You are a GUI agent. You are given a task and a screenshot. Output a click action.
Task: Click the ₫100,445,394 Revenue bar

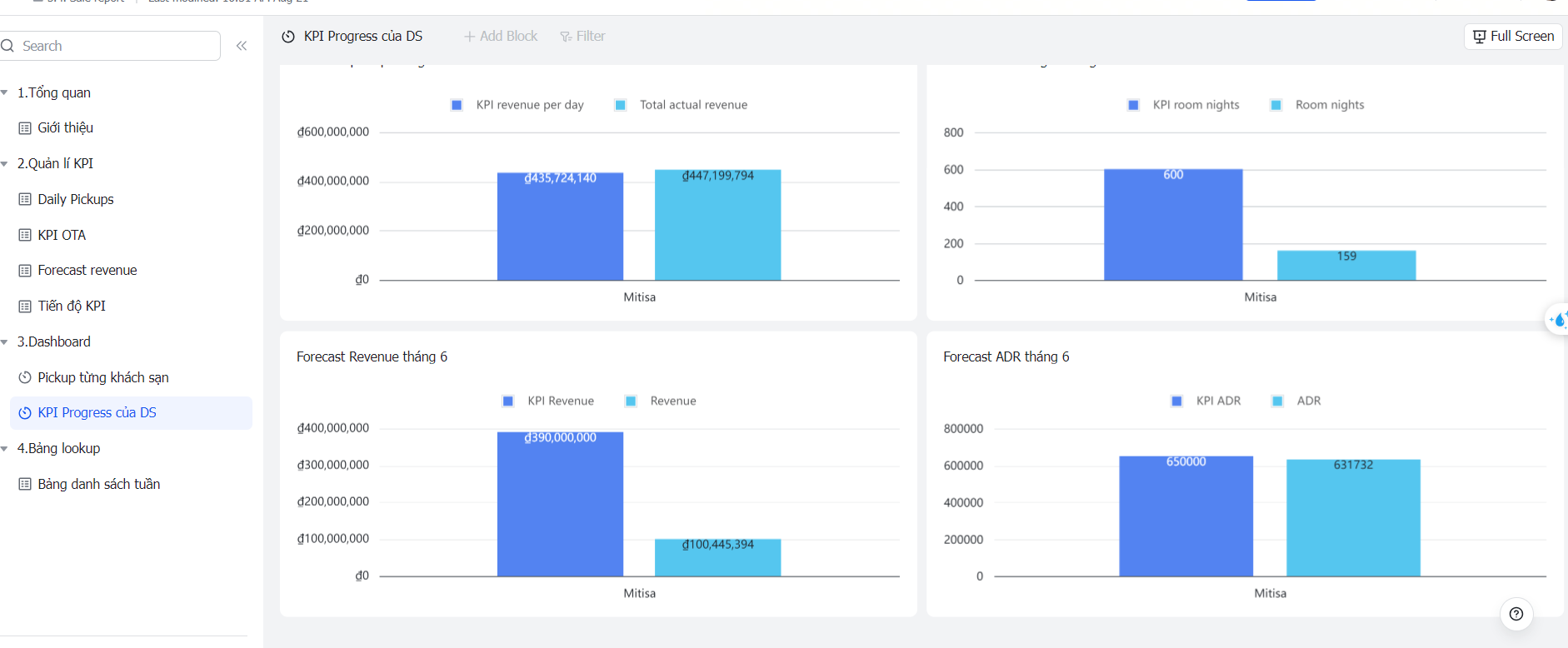[717, 558]
